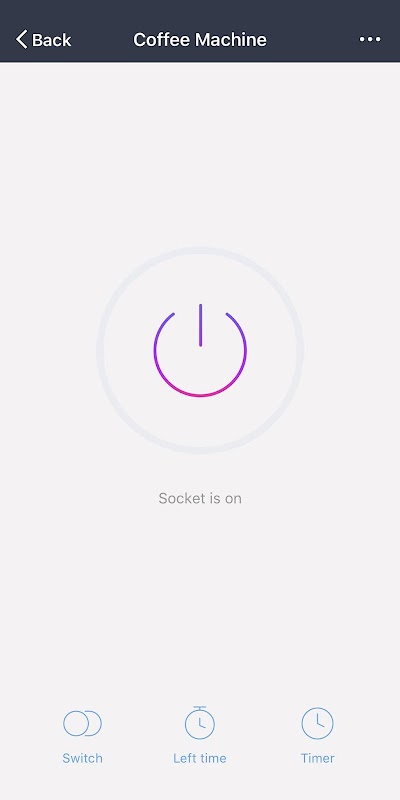Image resolution: width=400 pixels, height=800 pixels.
Task: Click right partial circle of Switch icon
Action: pos(95,723)
